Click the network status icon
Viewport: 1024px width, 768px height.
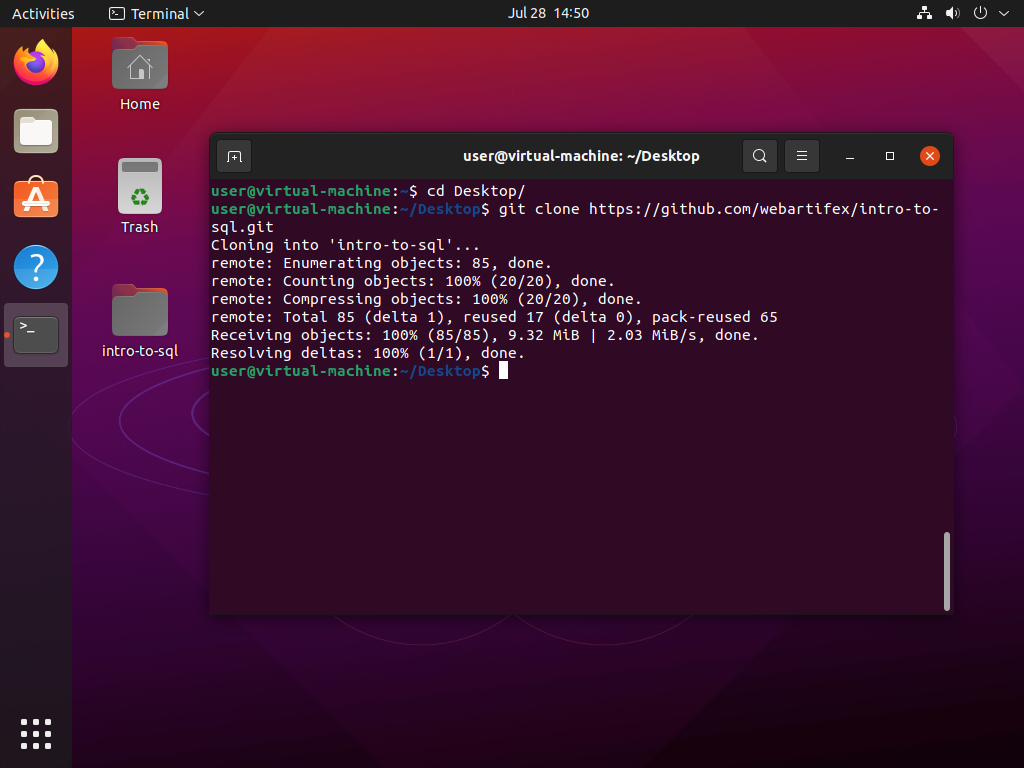(924, 14)
